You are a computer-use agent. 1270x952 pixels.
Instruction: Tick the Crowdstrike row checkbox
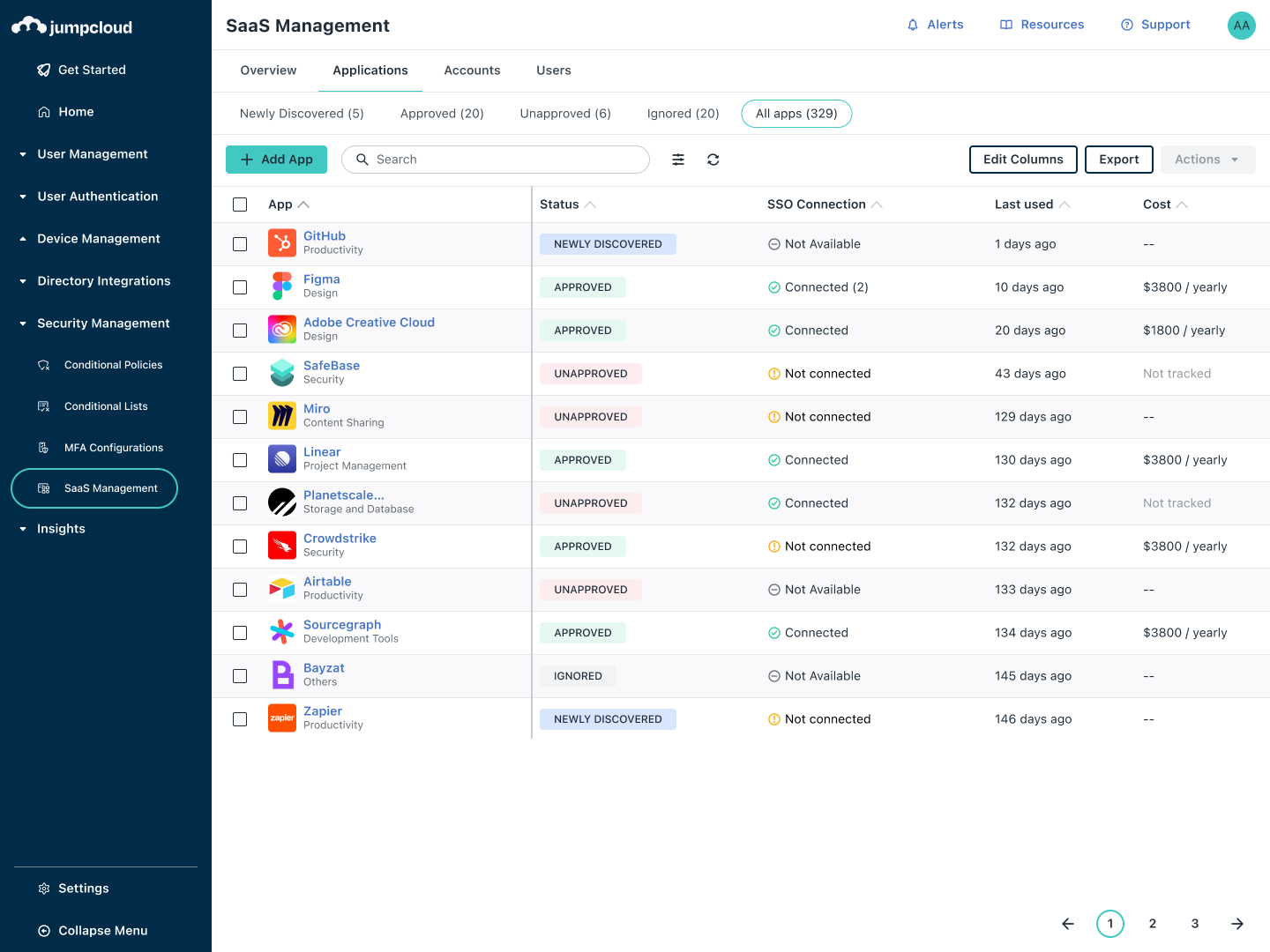click(240, 547)
